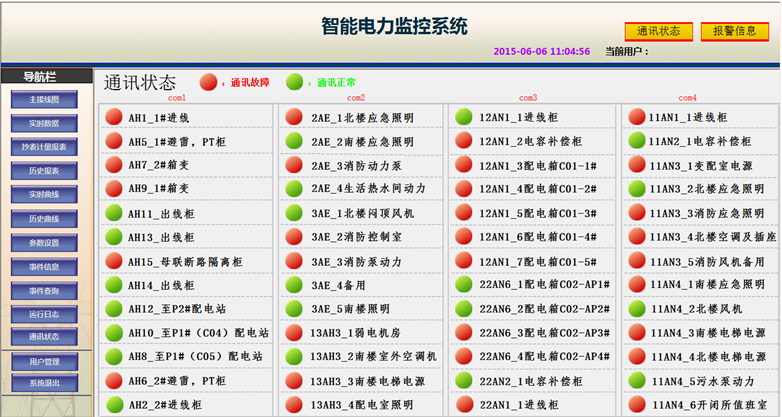
Task: Click the 系统退出 button
Action: (44, 383)
